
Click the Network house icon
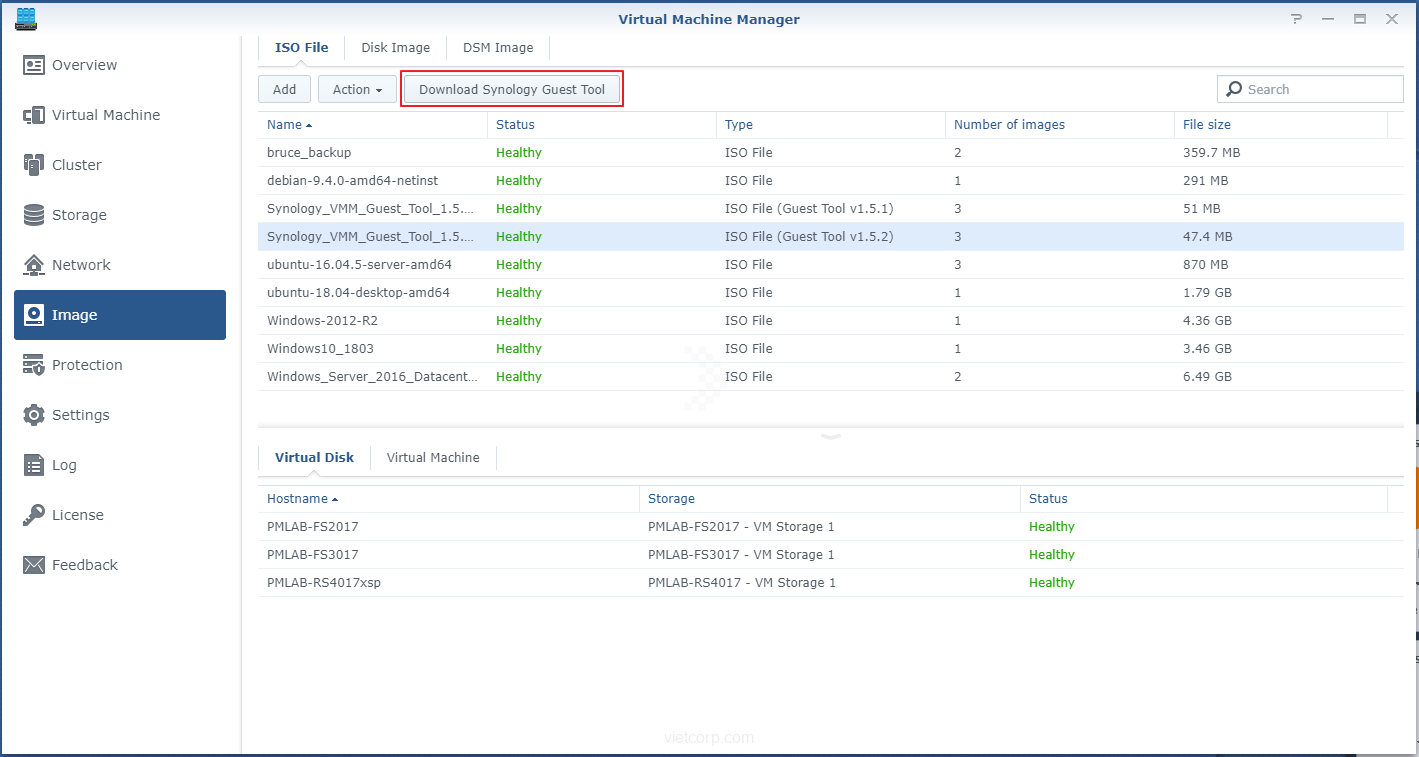pyautogui.click(x=34, y=265)
